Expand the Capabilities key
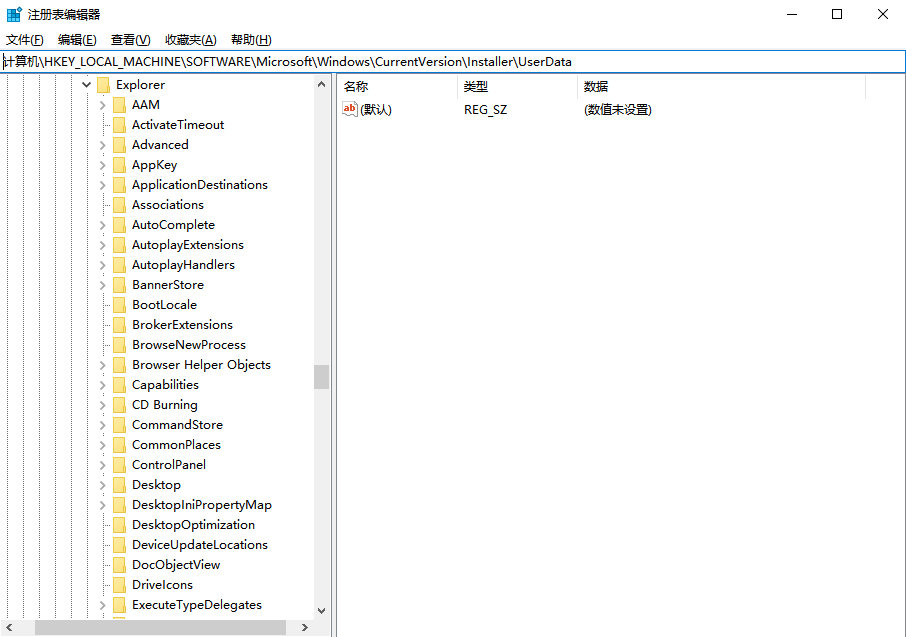The image size is (906, 637). coord(103,385)
